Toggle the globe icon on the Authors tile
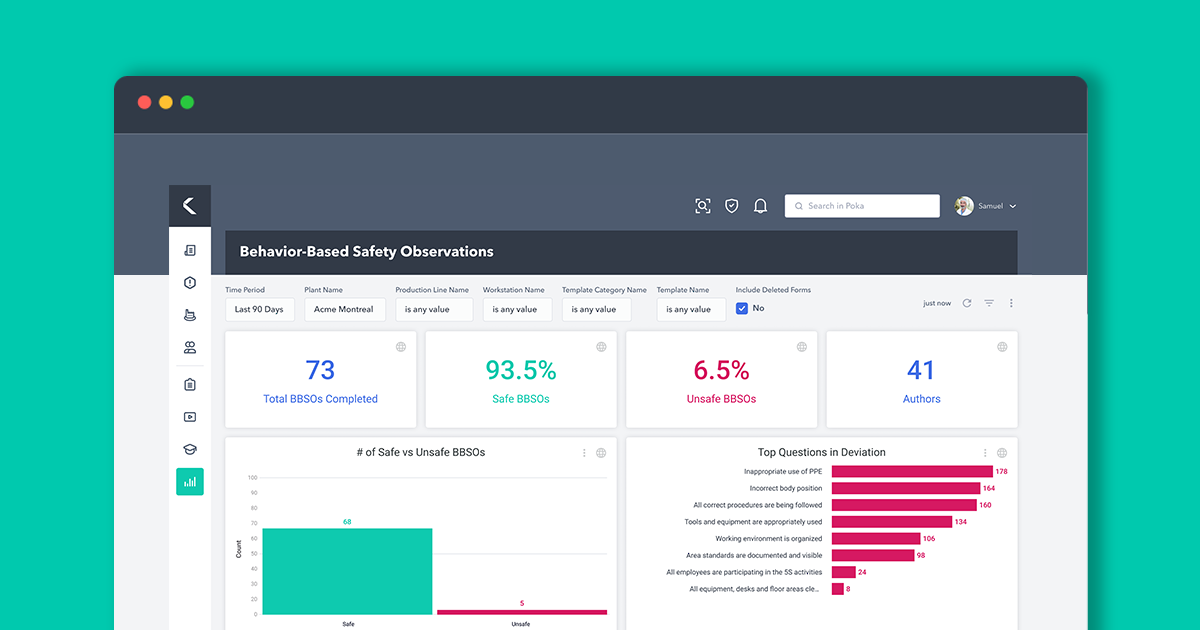 pyautogui.click(x=1001, y=346)
